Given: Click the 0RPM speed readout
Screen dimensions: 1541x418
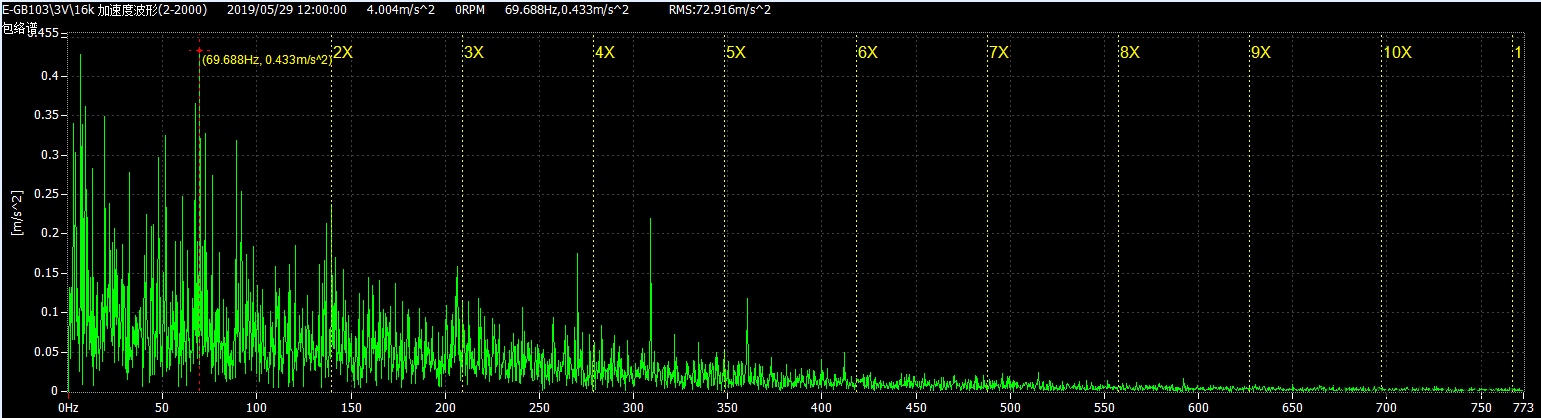Looking at the screenshot, I should click(470, 9).
